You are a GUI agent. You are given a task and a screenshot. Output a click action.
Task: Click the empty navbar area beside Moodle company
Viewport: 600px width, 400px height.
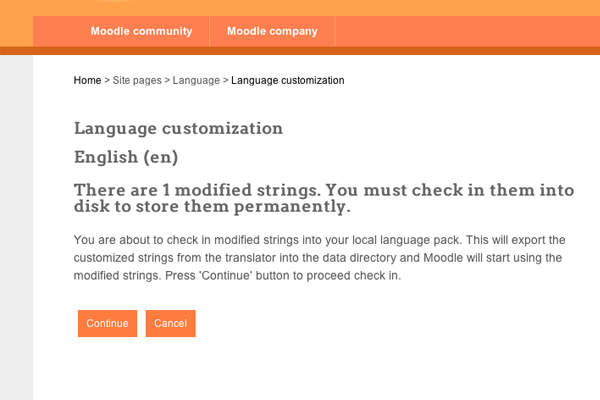point(467,31)
